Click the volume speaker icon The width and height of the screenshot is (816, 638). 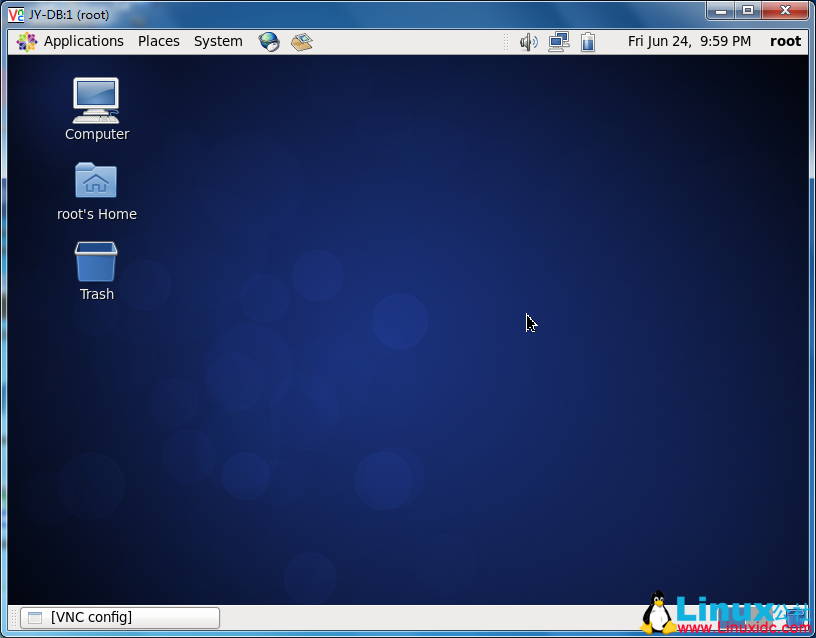coord(529,42)
